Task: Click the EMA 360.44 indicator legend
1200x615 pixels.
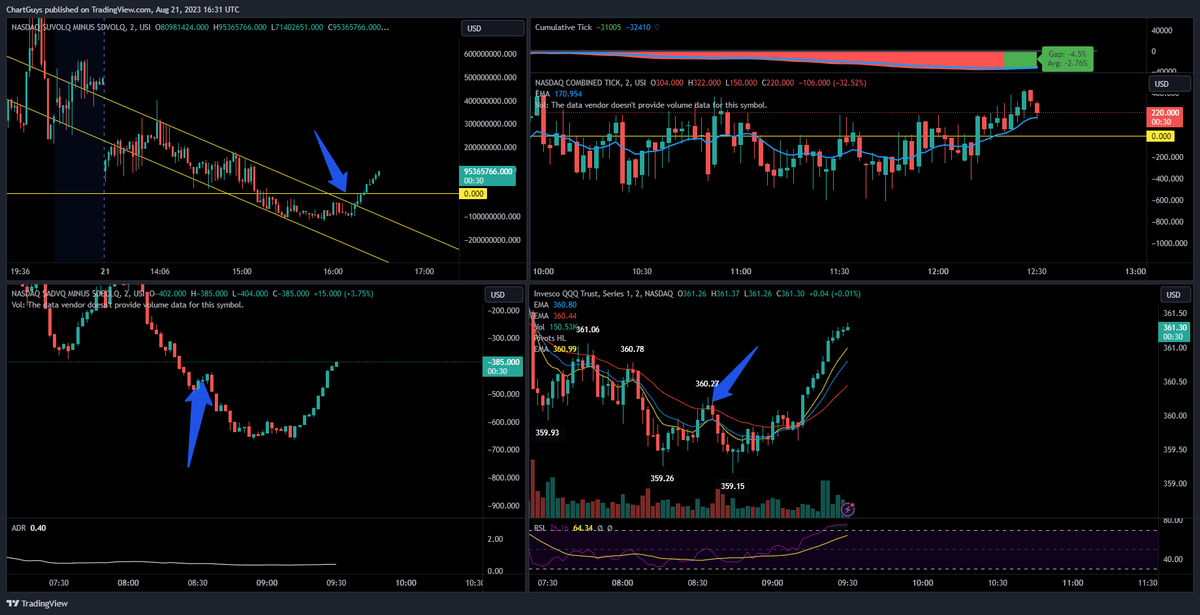Action: (557, 315)
